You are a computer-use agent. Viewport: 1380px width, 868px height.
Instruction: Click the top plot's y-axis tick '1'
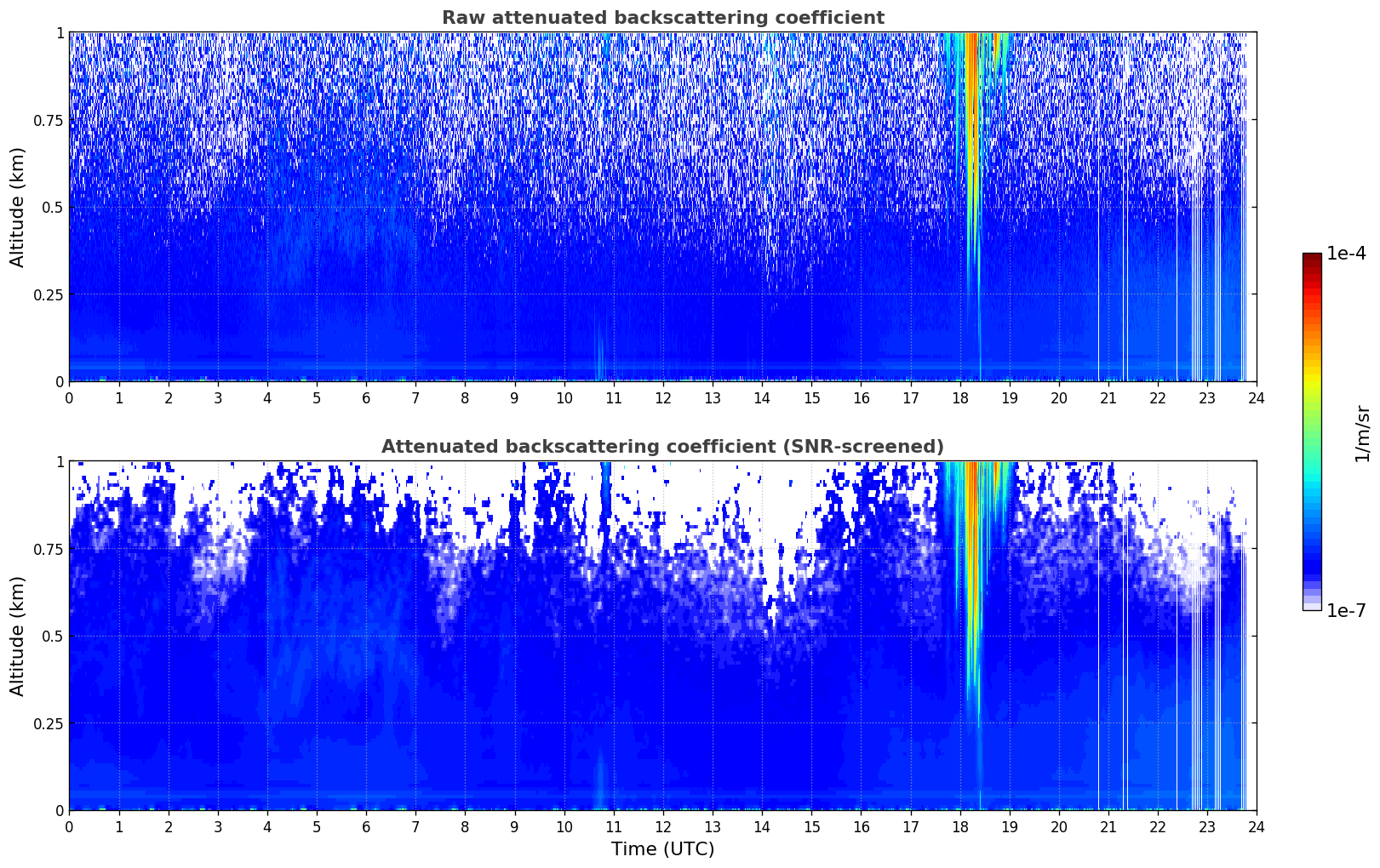60,33
